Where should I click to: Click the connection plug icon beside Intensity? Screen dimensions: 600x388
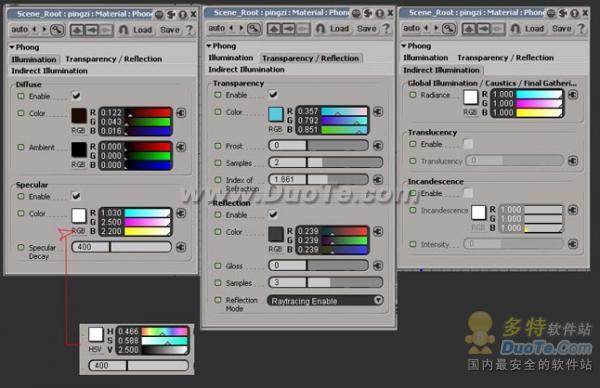573,244
